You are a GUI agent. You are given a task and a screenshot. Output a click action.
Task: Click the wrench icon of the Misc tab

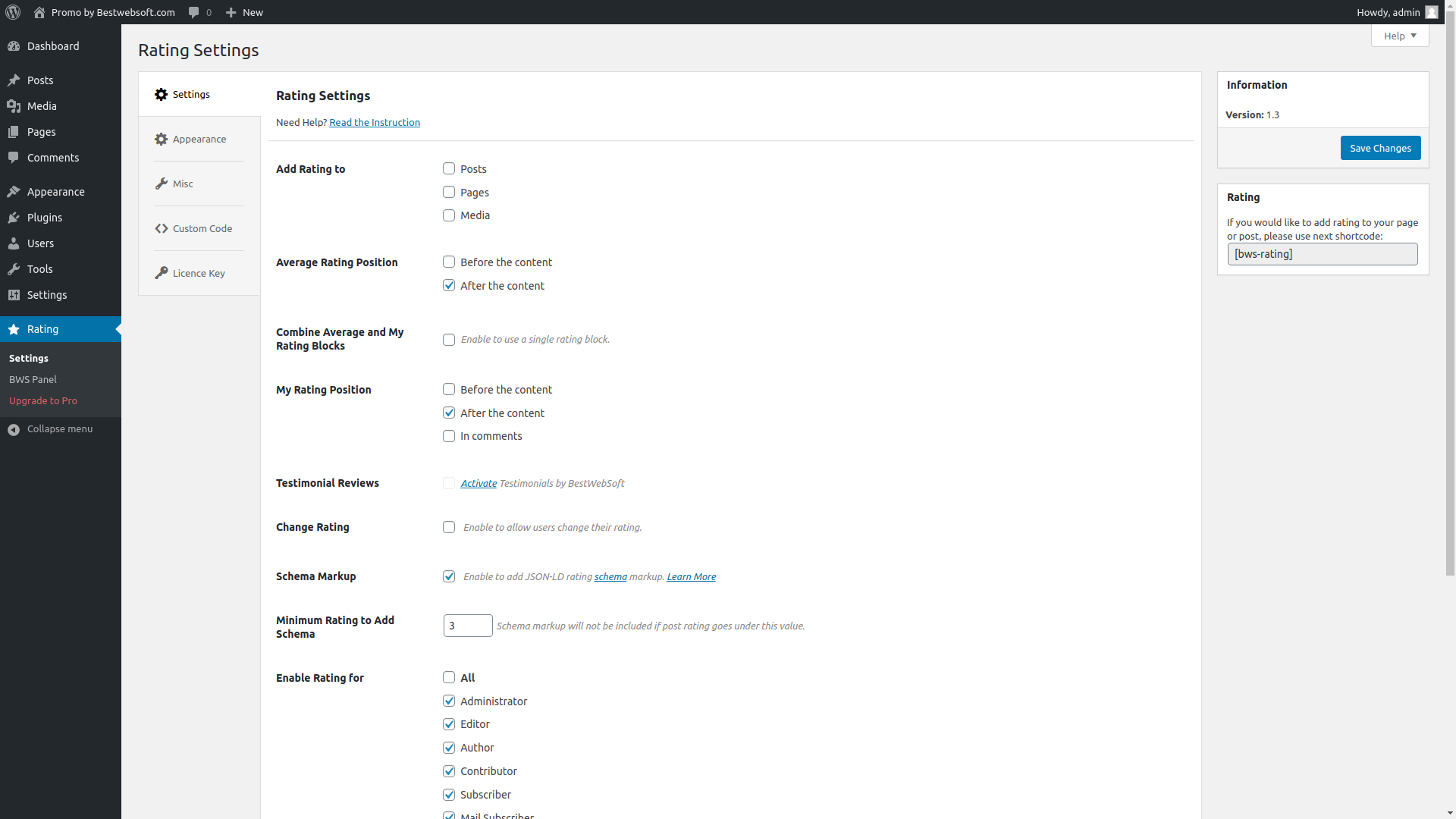coord(161,184)
